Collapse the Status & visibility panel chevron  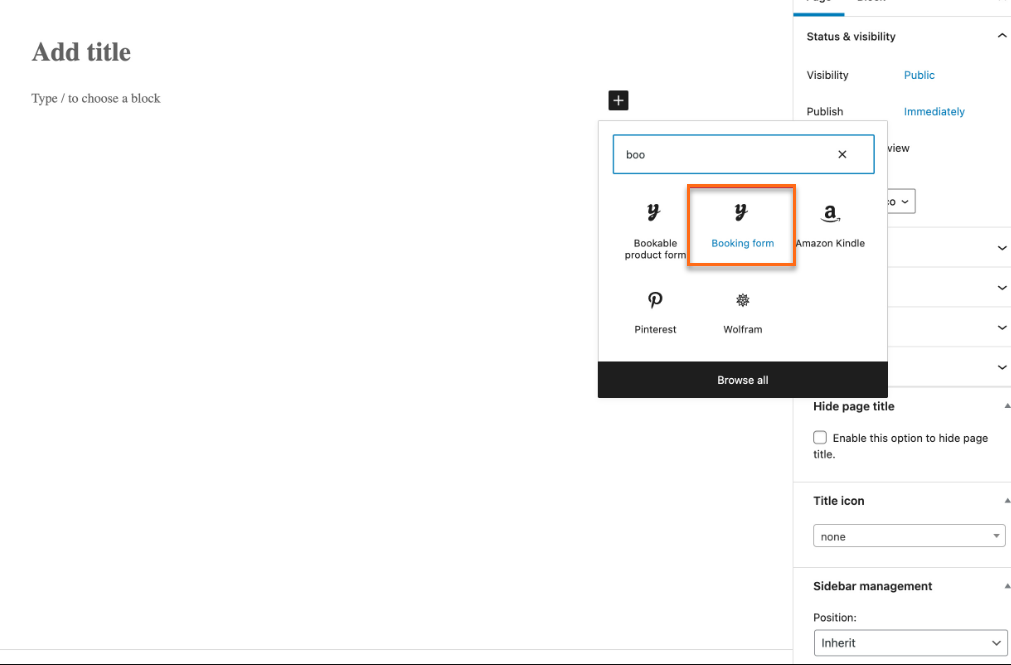1001,35
